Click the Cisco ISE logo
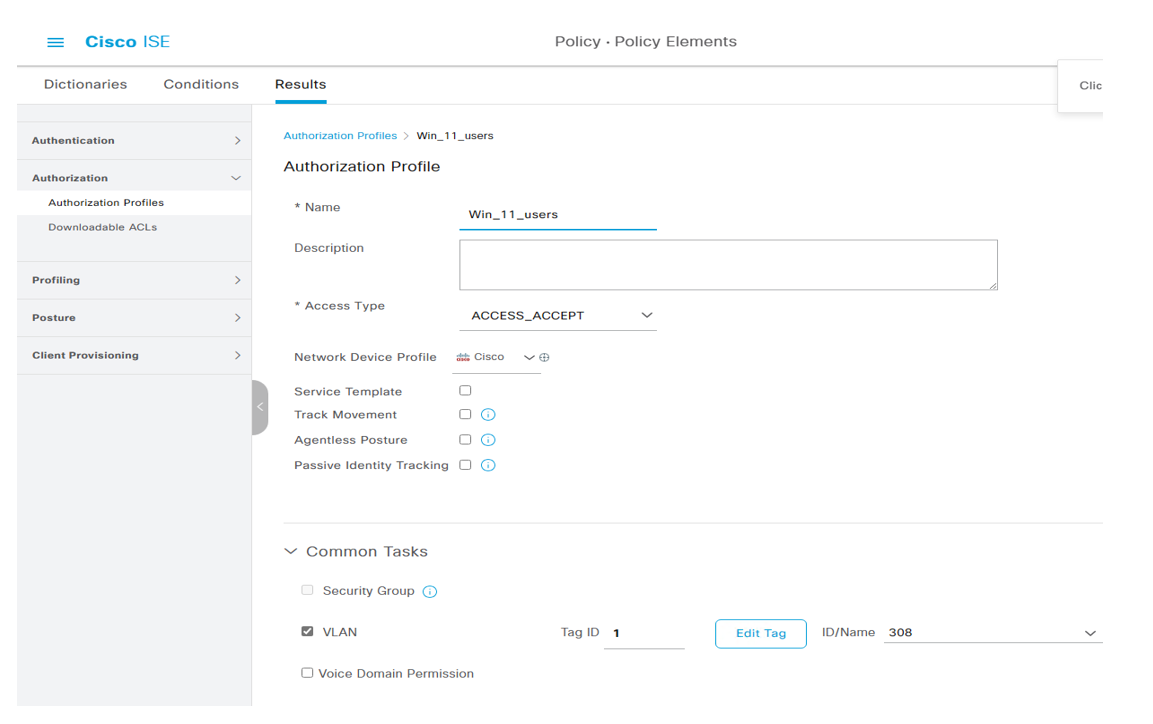Viewport: 1153px width, 724px height. coord(127,41)
